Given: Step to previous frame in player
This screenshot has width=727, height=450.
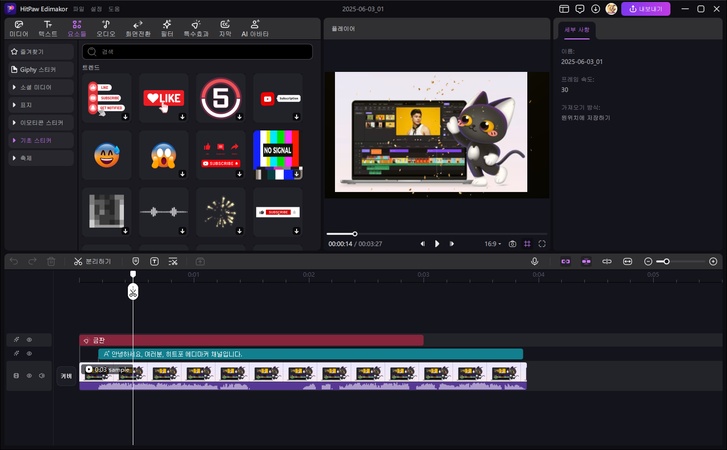Looking at the screenshot, I should pos(422,244).
